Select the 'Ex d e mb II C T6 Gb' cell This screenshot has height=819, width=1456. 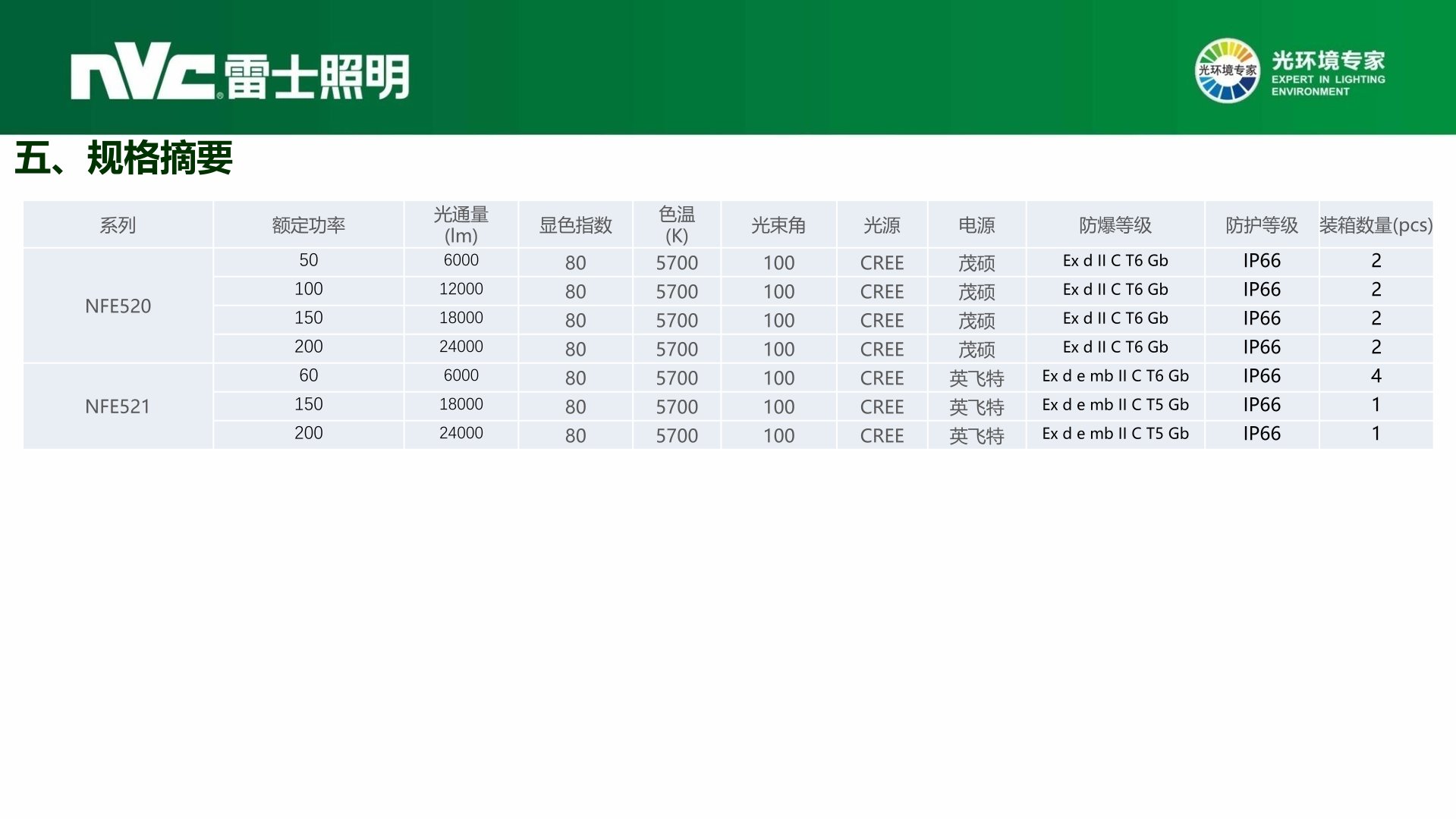(x=1115, y=376)
